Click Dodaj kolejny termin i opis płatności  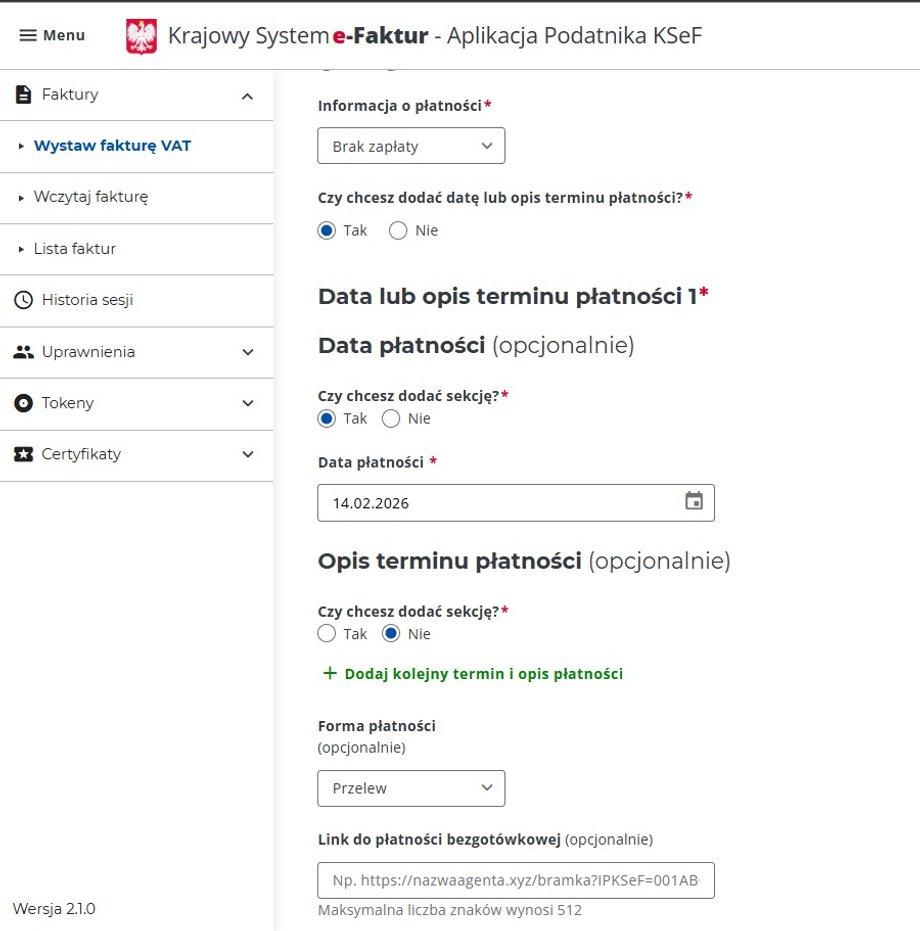tap(472, 673)
